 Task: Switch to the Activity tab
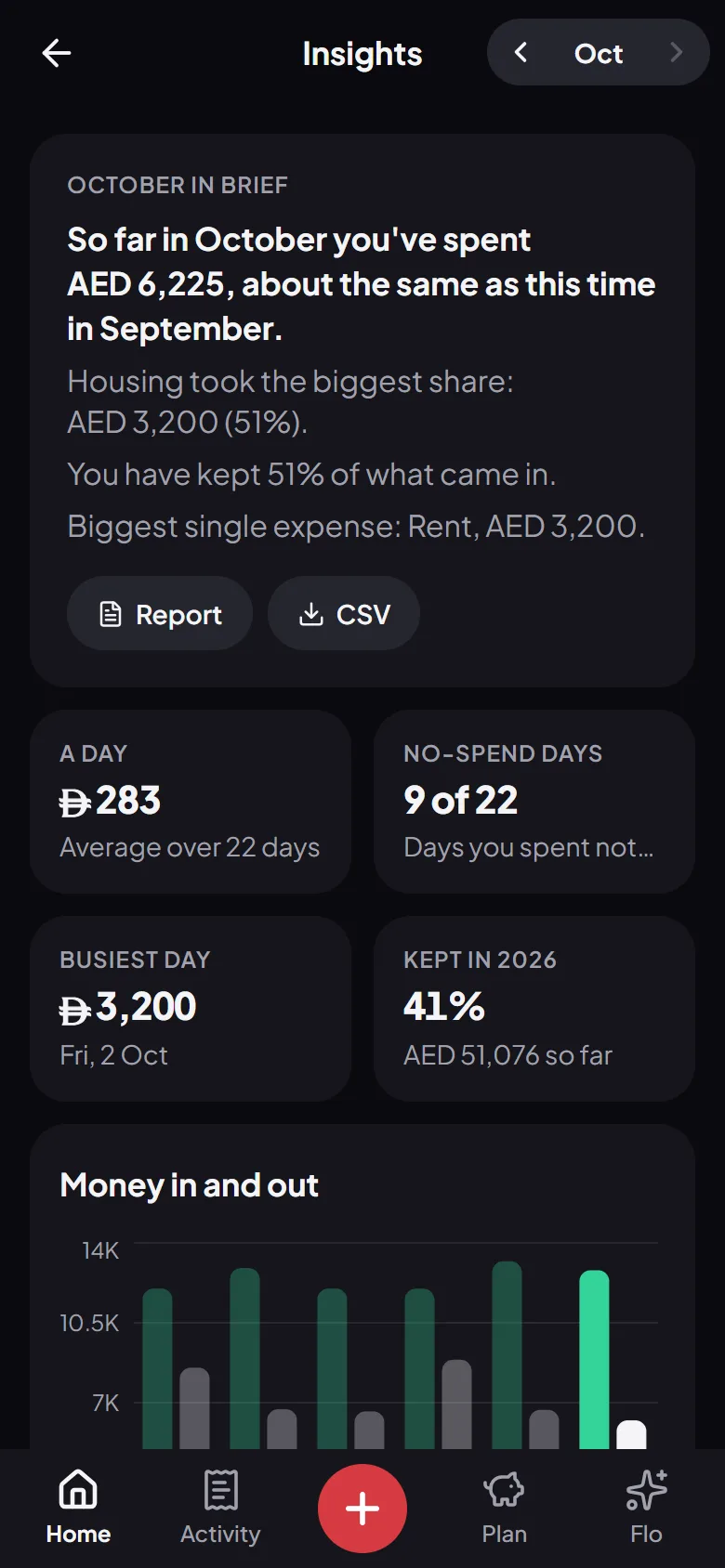(220, 1509)
